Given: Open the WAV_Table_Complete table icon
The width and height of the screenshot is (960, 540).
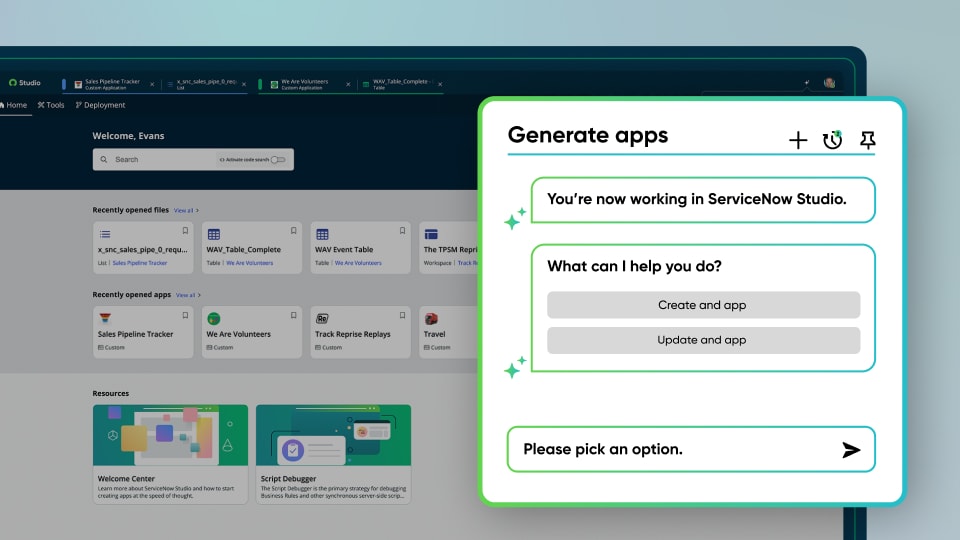Looking at the screenshot, I should click(214, 234).
